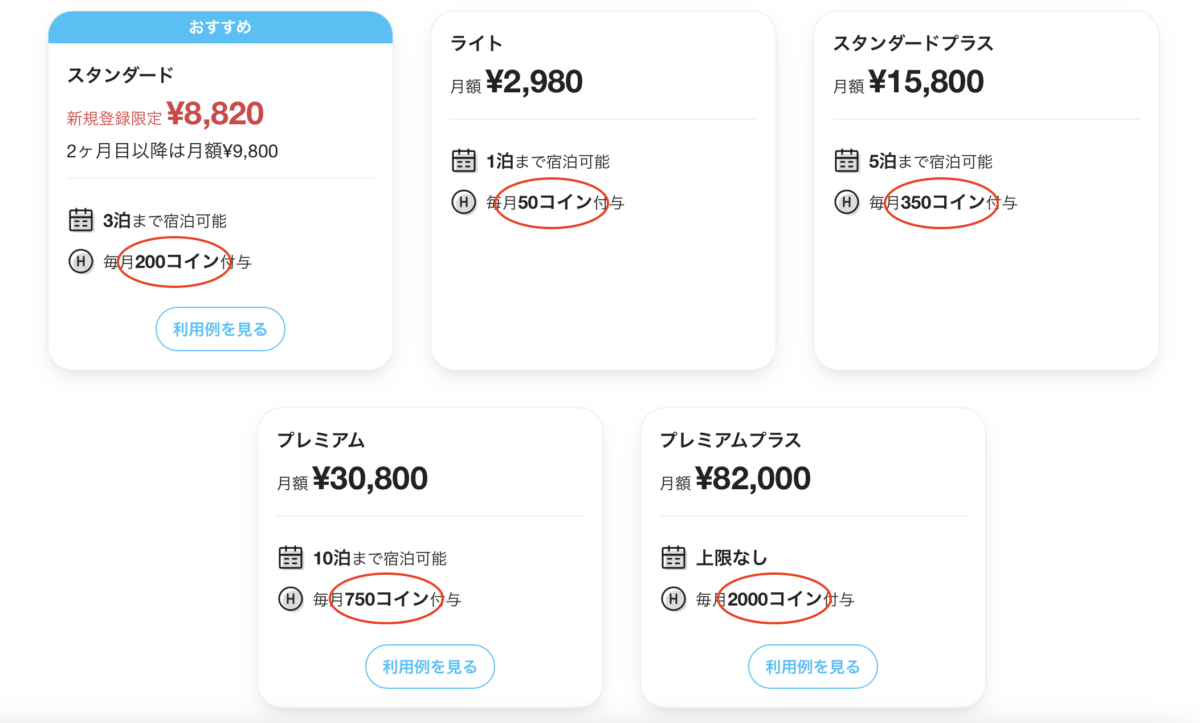Click the calendar icon in Premium Plus plan
1200x723 pixels.
674,558
